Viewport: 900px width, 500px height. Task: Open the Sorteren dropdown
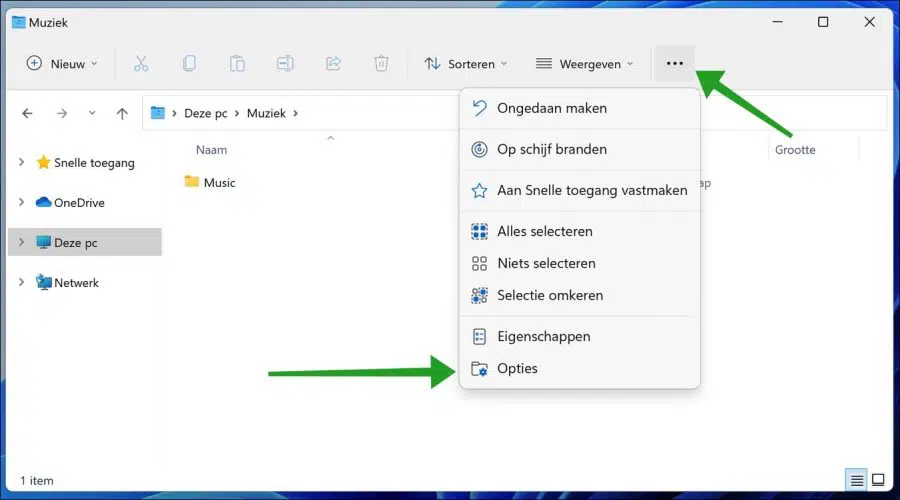(x=466, y=64)
